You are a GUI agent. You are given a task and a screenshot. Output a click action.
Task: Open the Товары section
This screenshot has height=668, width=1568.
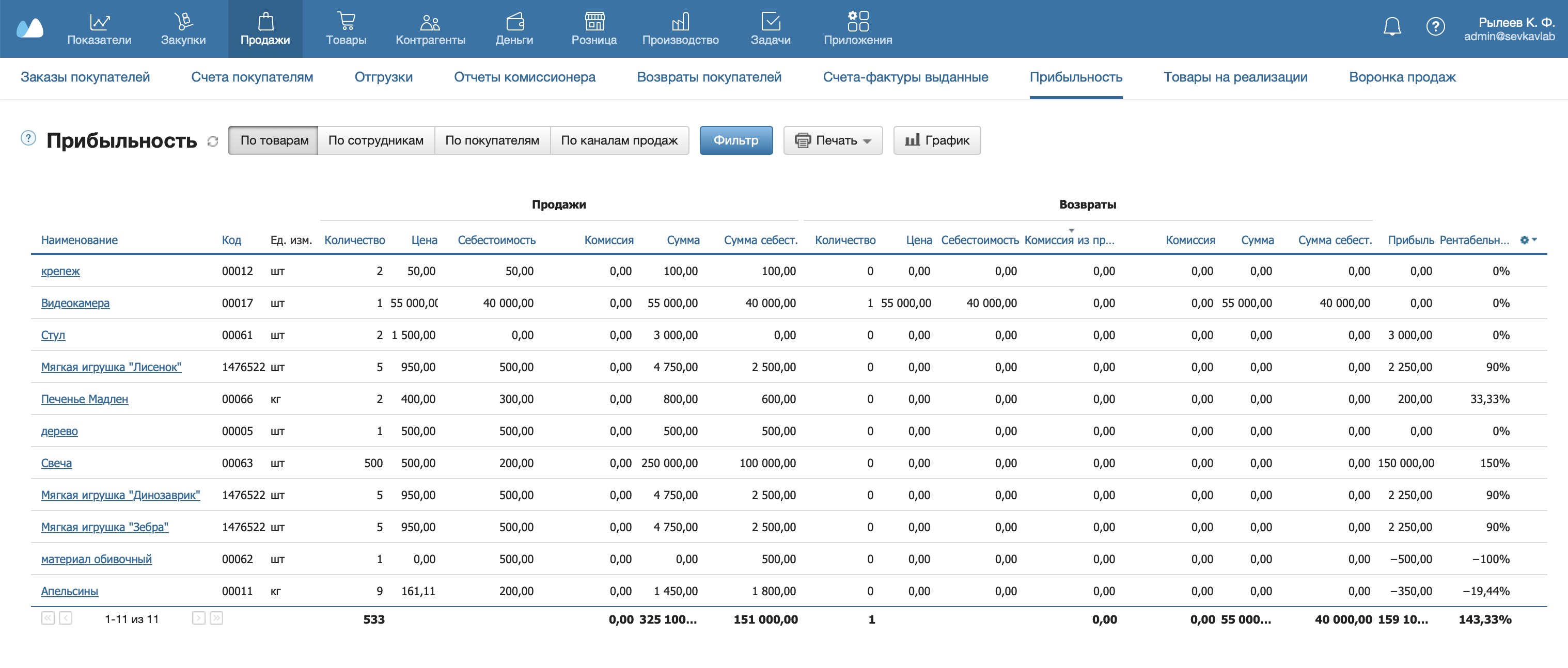click(346, 29)
